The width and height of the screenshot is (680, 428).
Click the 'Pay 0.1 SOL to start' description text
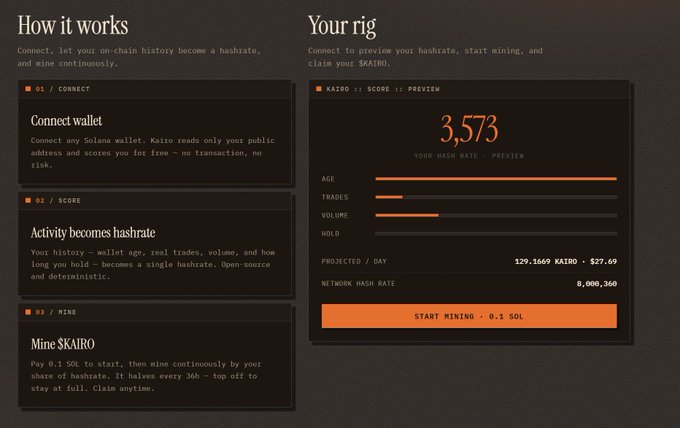coord(146,376)
